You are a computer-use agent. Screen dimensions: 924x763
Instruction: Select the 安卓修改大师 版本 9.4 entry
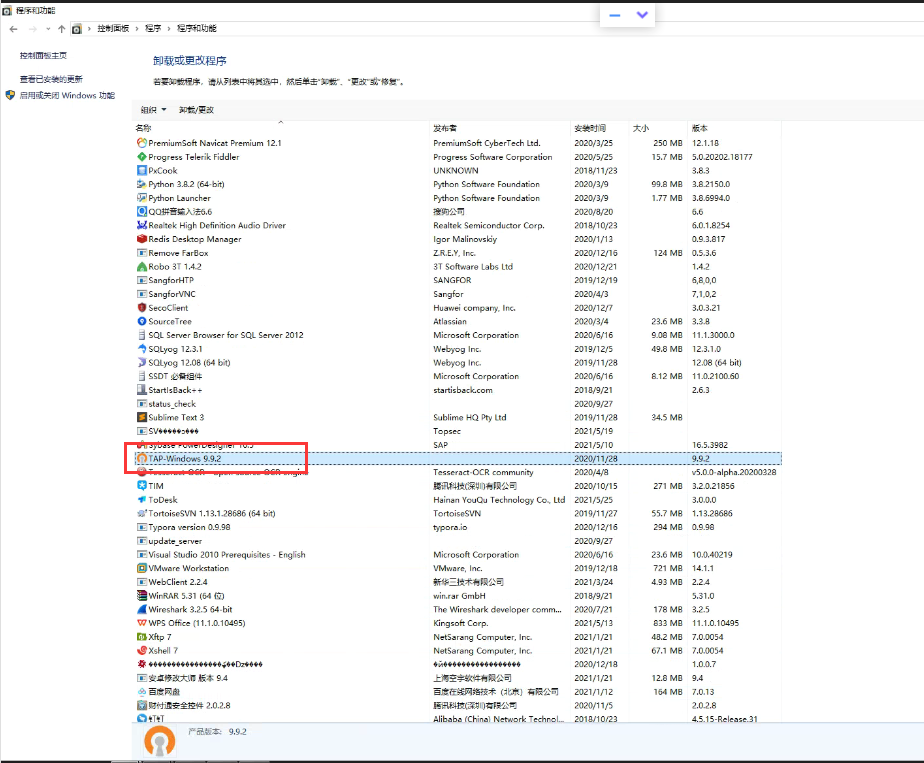click(x=458, y=678)
